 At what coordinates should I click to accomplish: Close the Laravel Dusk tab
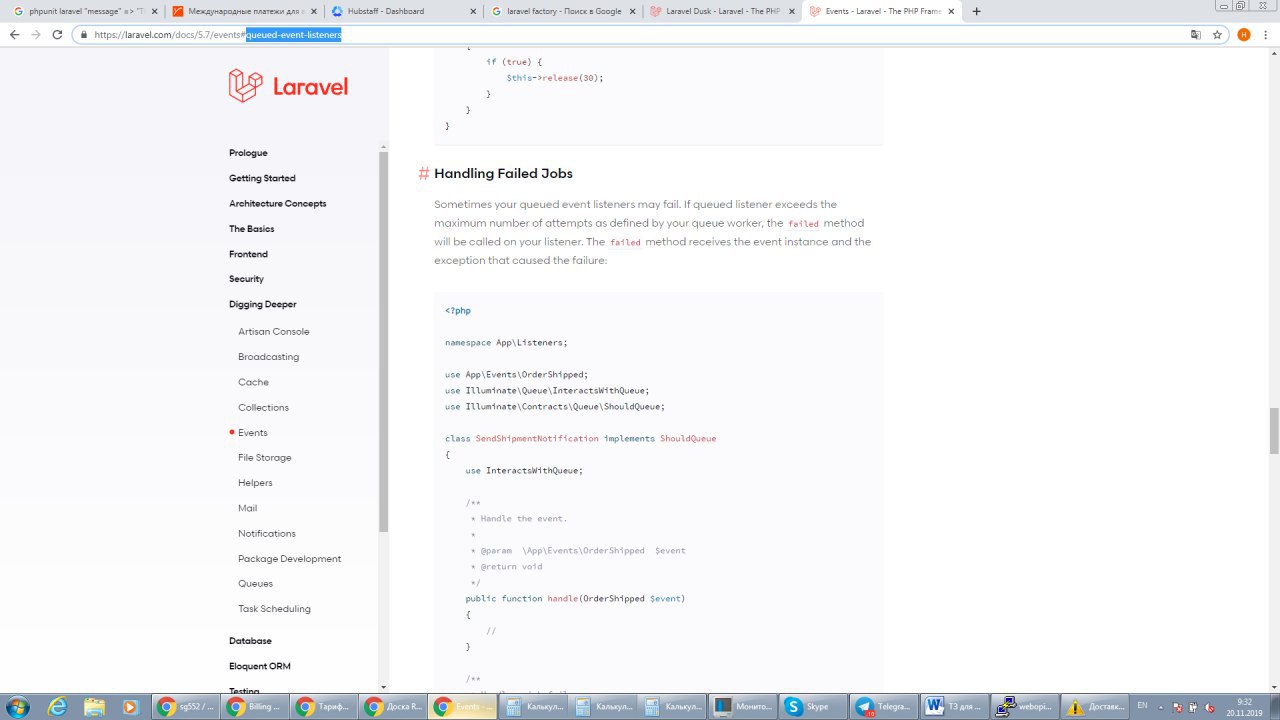(790, 11)
